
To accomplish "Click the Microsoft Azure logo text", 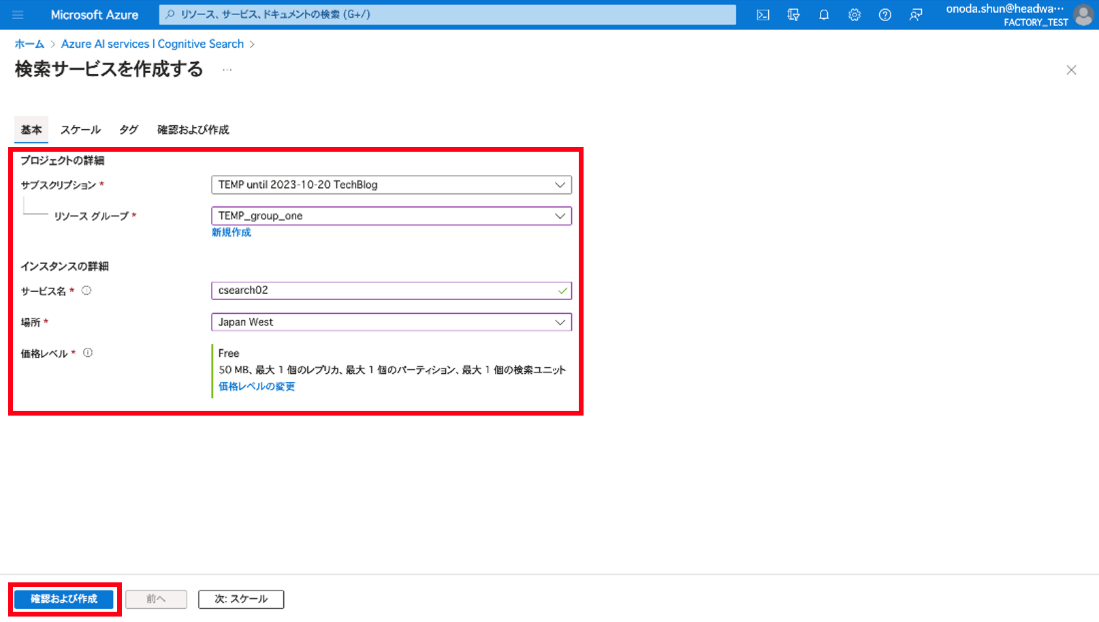I will [95, 15].
